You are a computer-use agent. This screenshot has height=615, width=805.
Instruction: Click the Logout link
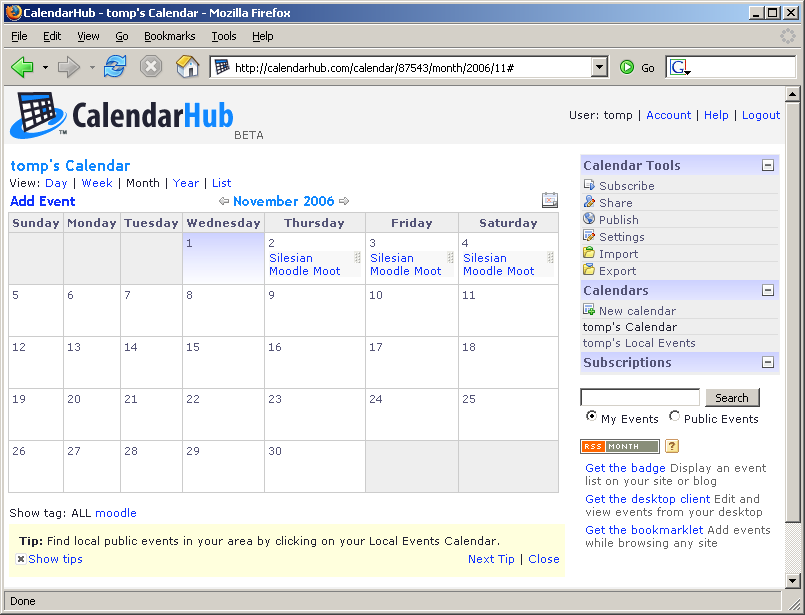[x=761, y=115]
